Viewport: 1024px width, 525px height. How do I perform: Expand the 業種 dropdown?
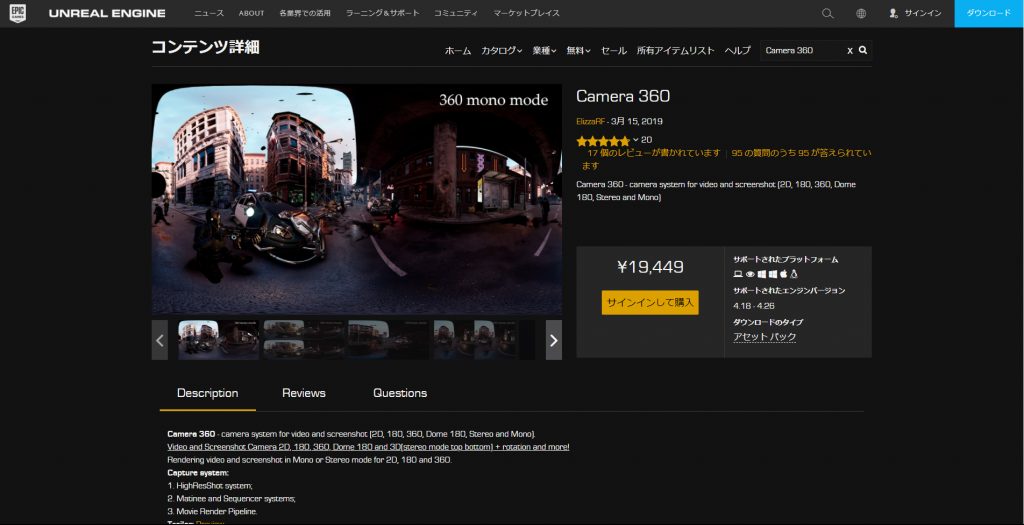(544, 50)
